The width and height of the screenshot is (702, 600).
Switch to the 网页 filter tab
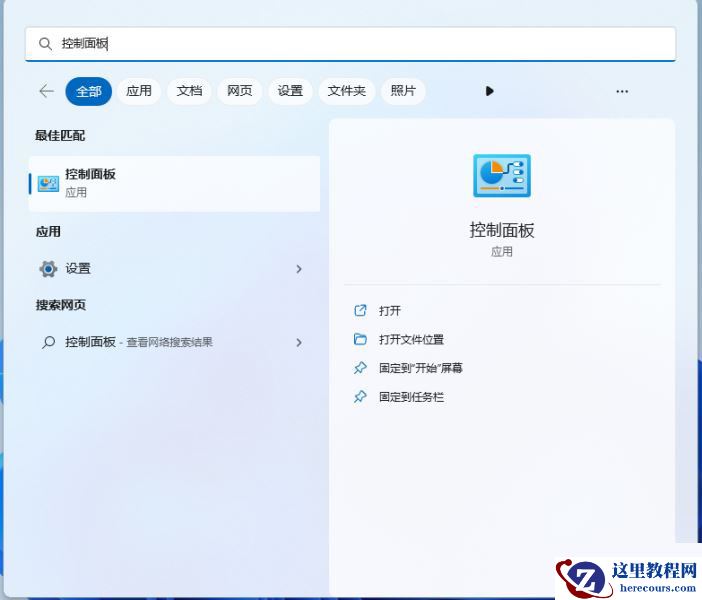click(x=240, y=91)
